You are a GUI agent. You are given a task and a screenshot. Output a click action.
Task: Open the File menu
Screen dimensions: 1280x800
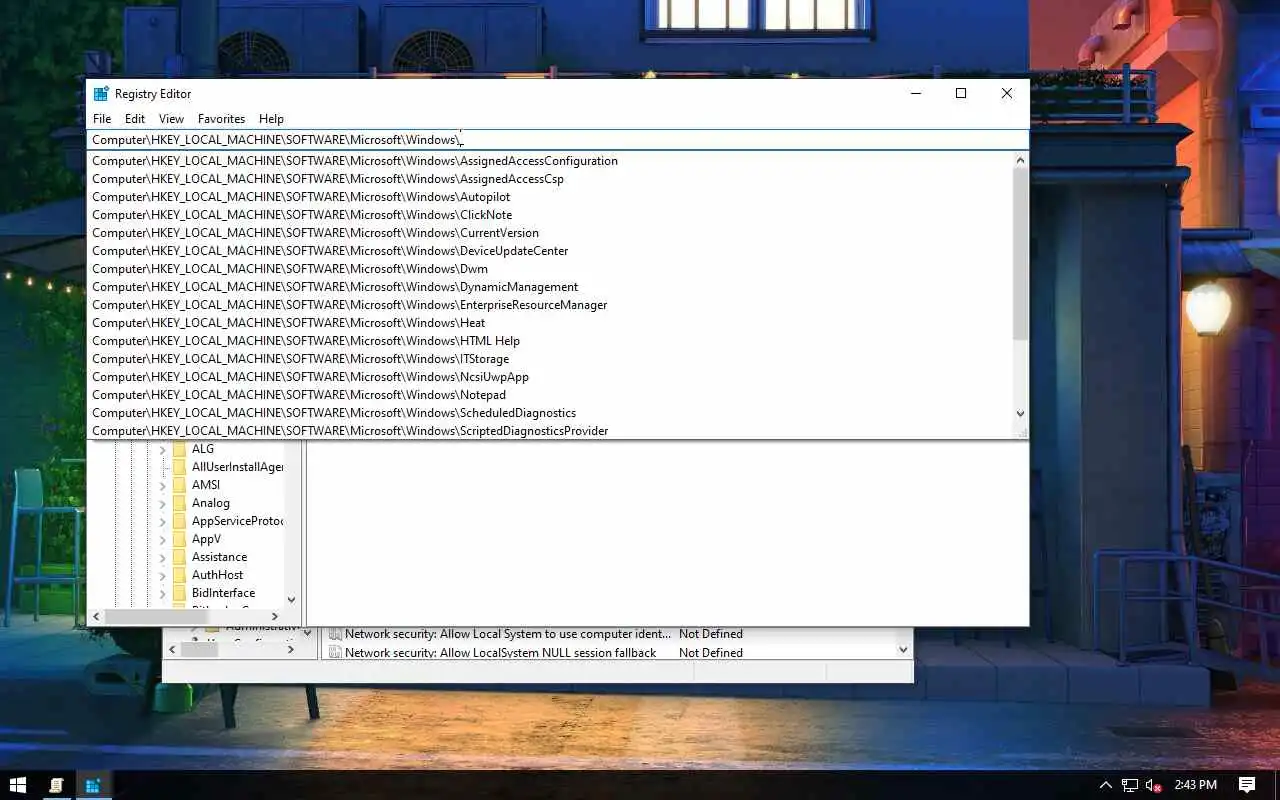coord(102,118)
